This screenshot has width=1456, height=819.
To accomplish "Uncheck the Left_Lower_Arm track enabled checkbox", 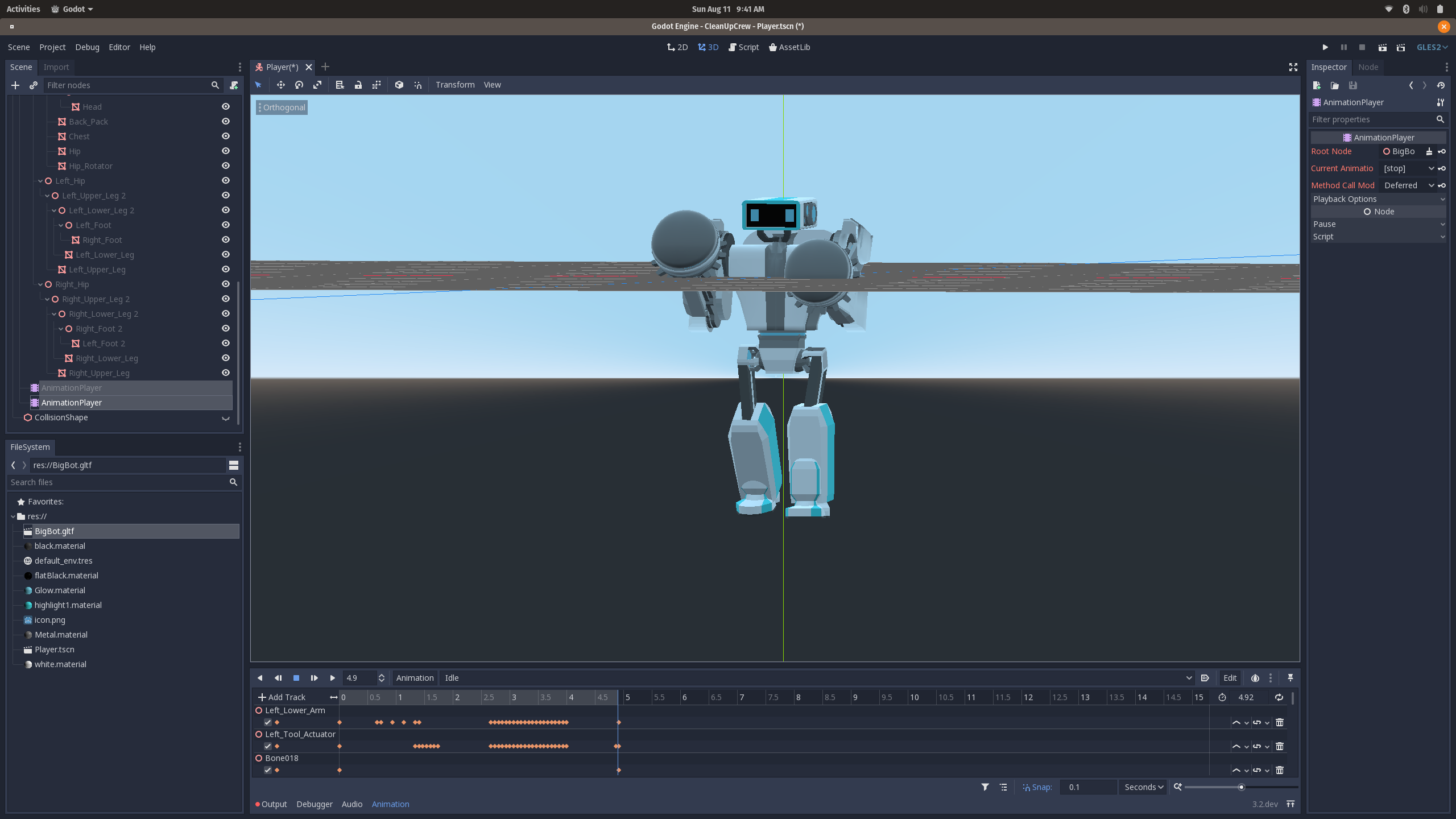I will pos(268,722).
